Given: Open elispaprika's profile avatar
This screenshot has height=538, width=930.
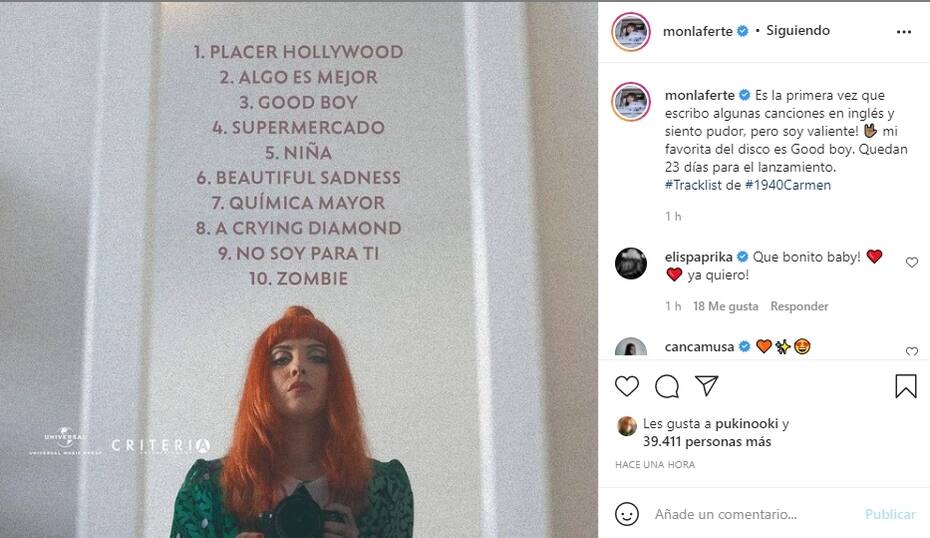Looking at the screenshot, I should [x=630, y=263].
